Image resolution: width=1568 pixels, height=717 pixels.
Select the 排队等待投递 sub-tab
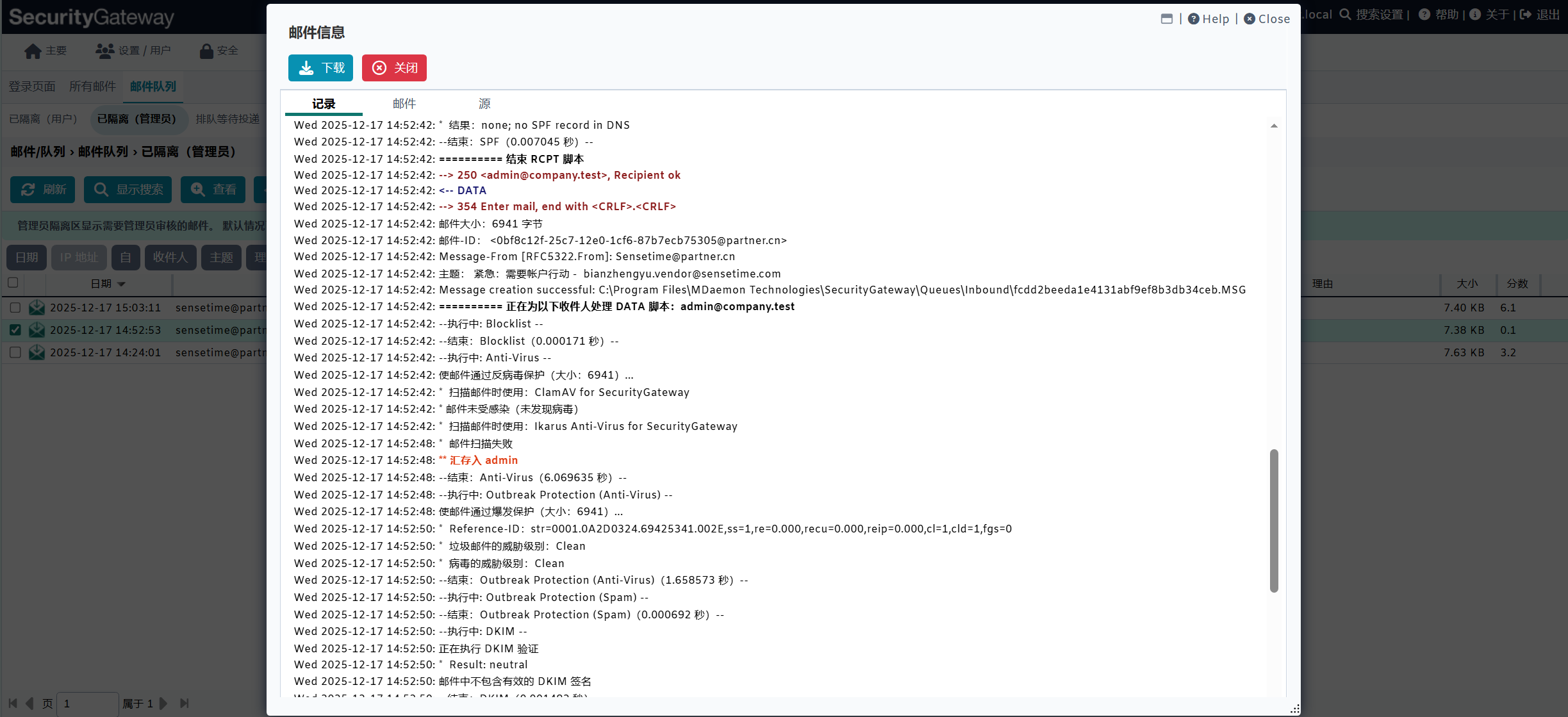click(227, 119)
